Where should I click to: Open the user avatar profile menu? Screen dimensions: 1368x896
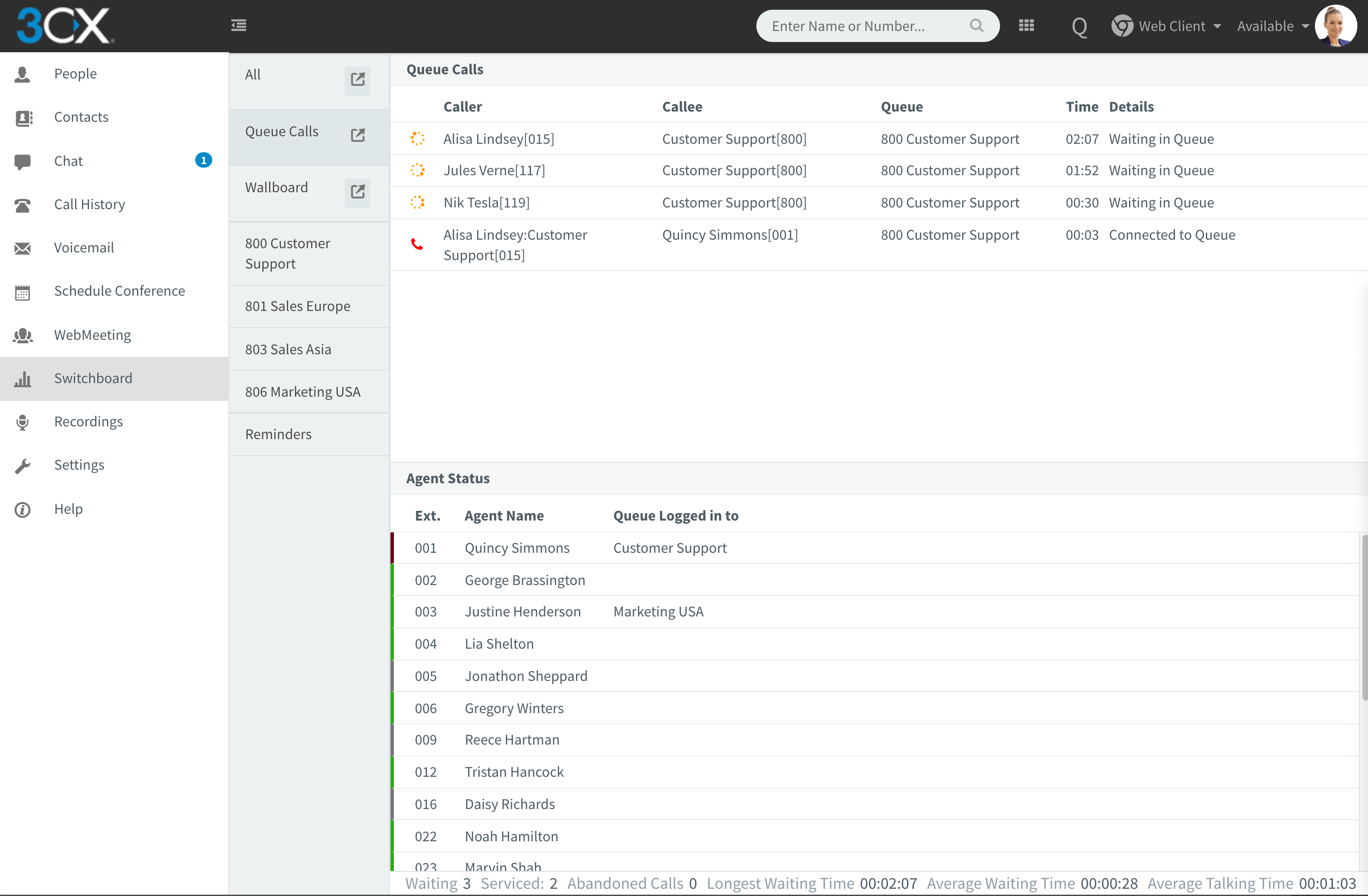(x=1335, y=26)
